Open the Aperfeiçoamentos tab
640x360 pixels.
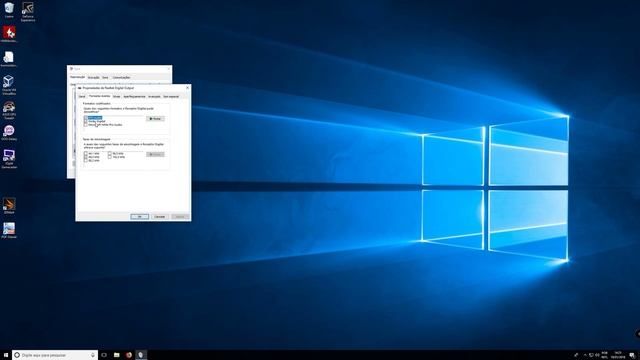click(x=134, y=96)
